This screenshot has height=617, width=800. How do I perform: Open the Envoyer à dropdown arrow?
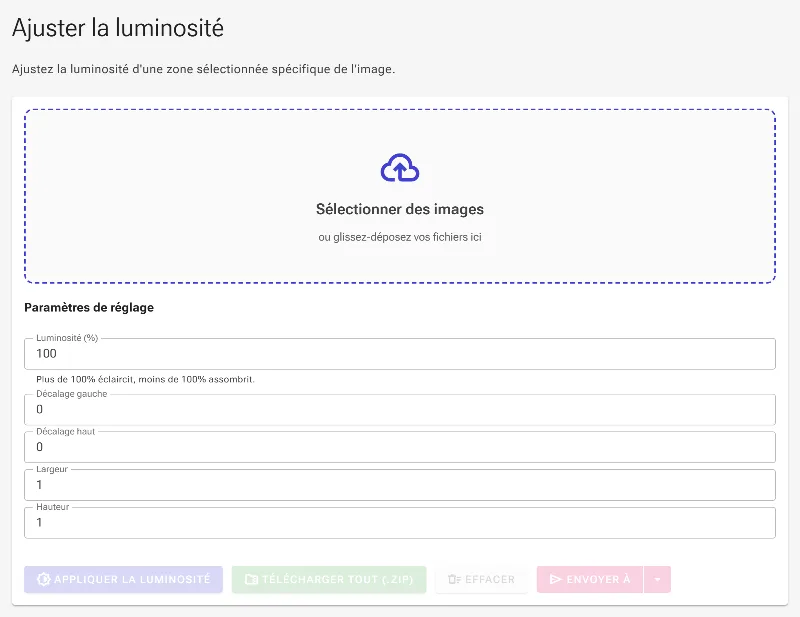(658, 579)
